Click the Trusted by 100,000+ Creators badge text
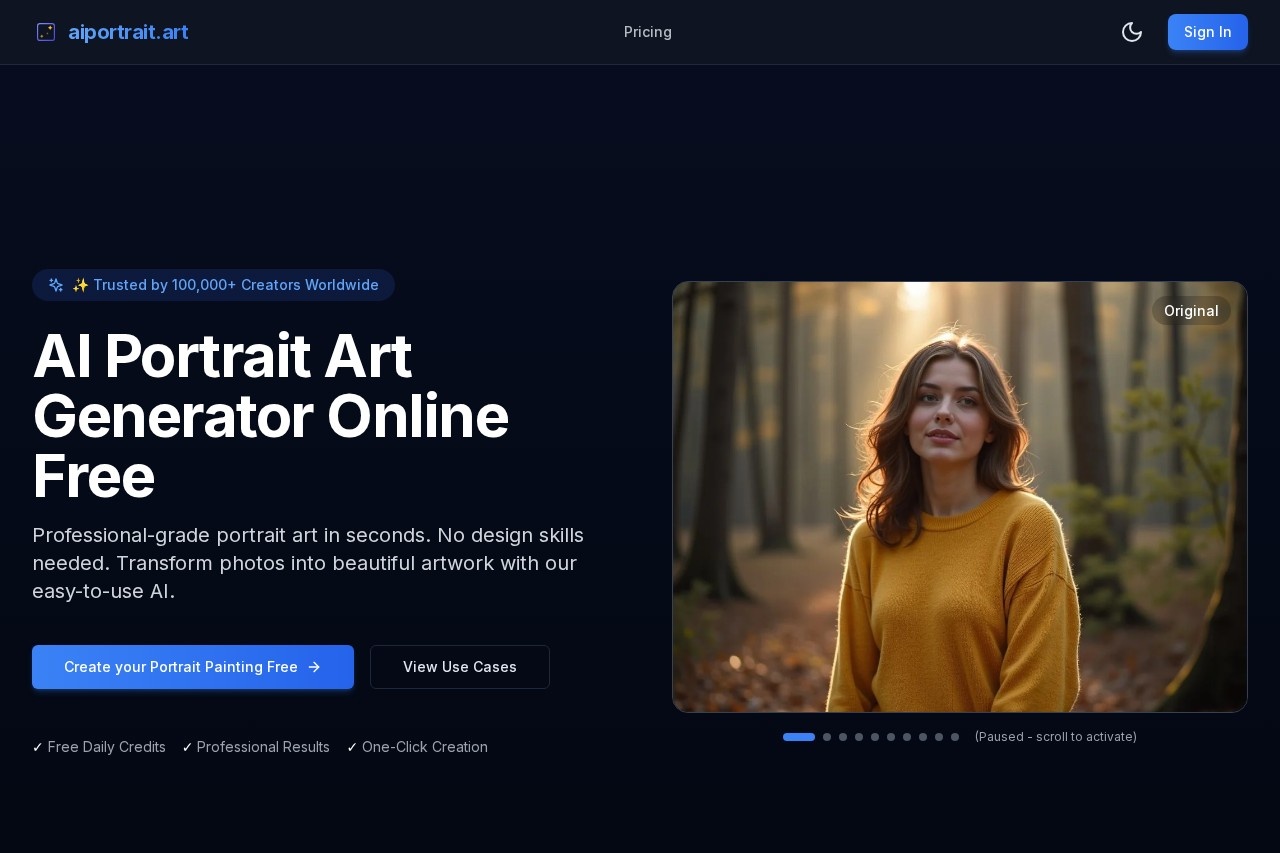 point(235,285)
